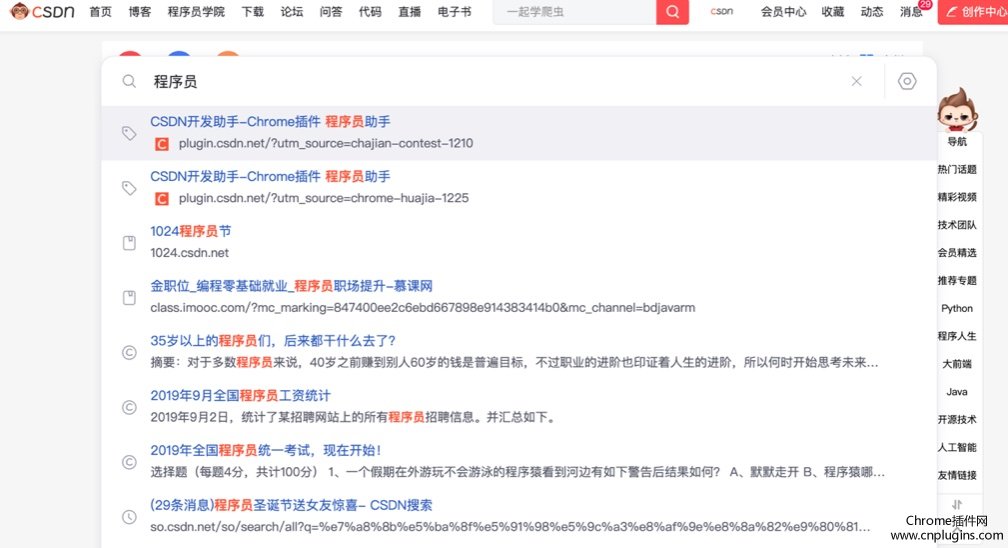Click the class.imooc.com URL text
Screen dimensions: 1008x548
point(422,307)
